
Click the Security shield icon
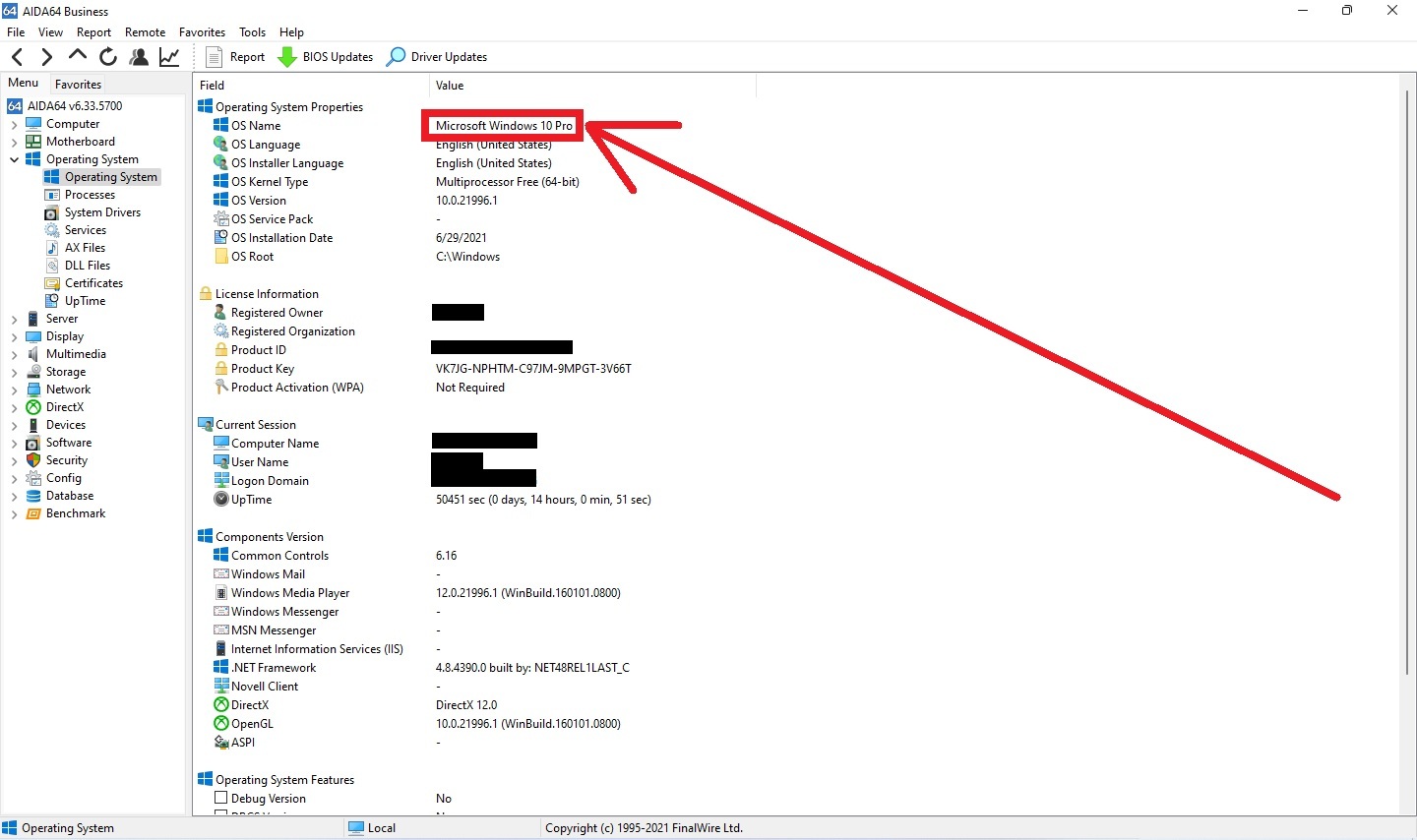33,460
